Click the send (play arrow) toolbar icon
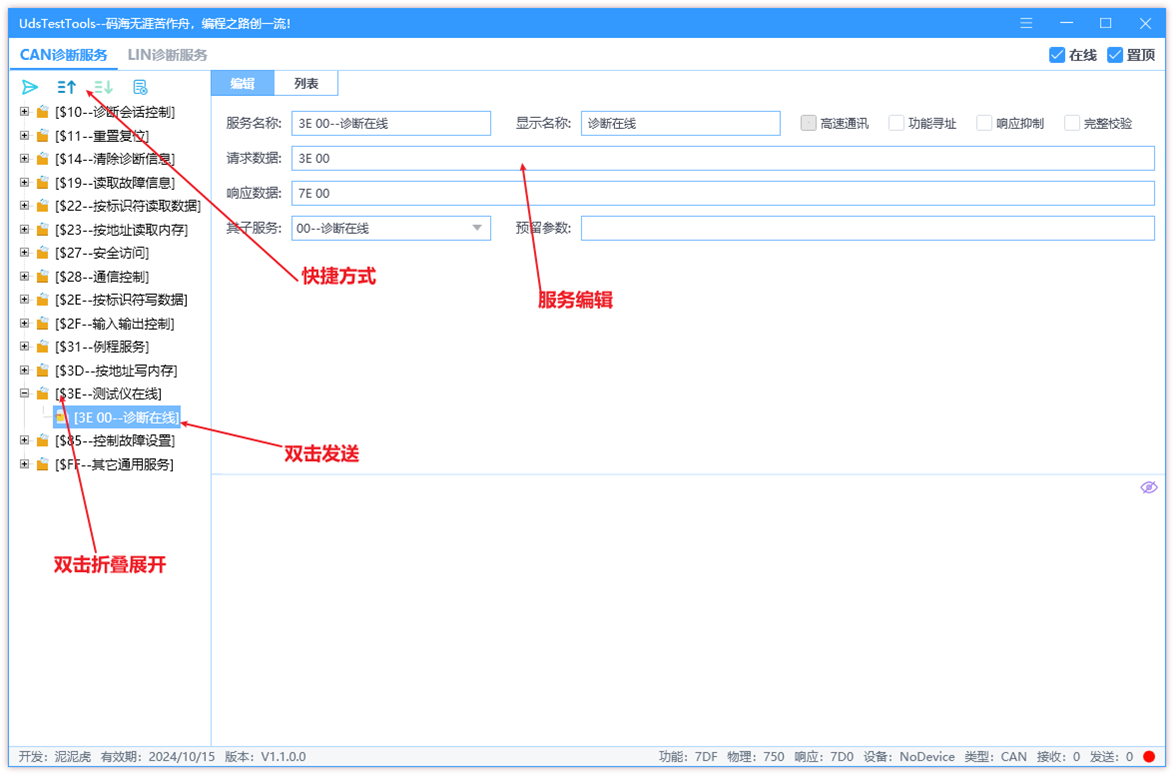The height and width of the screenshot is (776, 1173). point(30,87)
